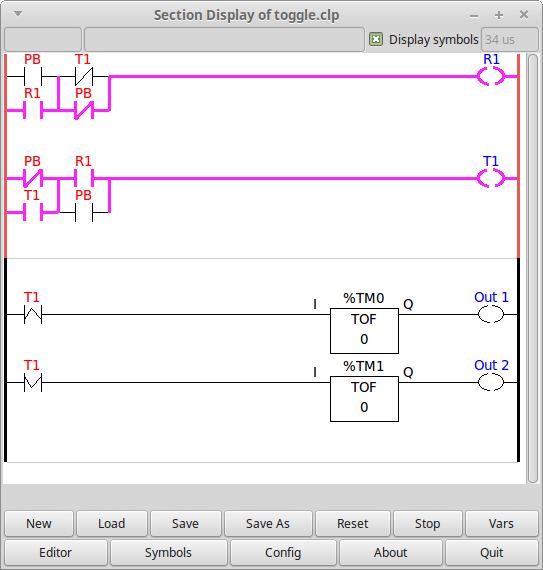Click the %TM1 TOF timer block
This screenshot has height=570, width=543.
pyautogui.click(x=364, y=399)
